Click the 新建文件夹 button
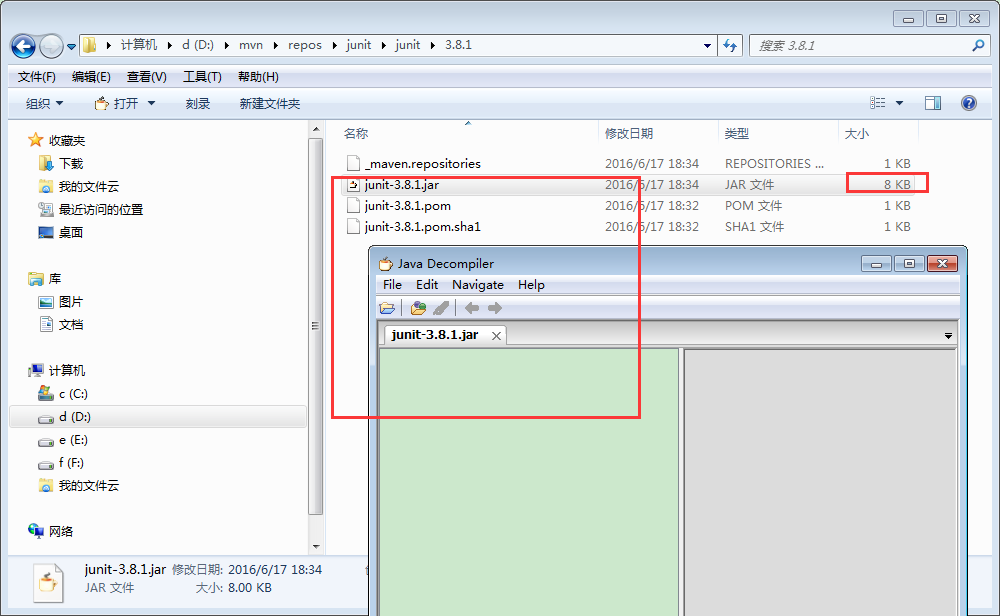Screen dimensions: 1000x616 click(x=269, y=103)
